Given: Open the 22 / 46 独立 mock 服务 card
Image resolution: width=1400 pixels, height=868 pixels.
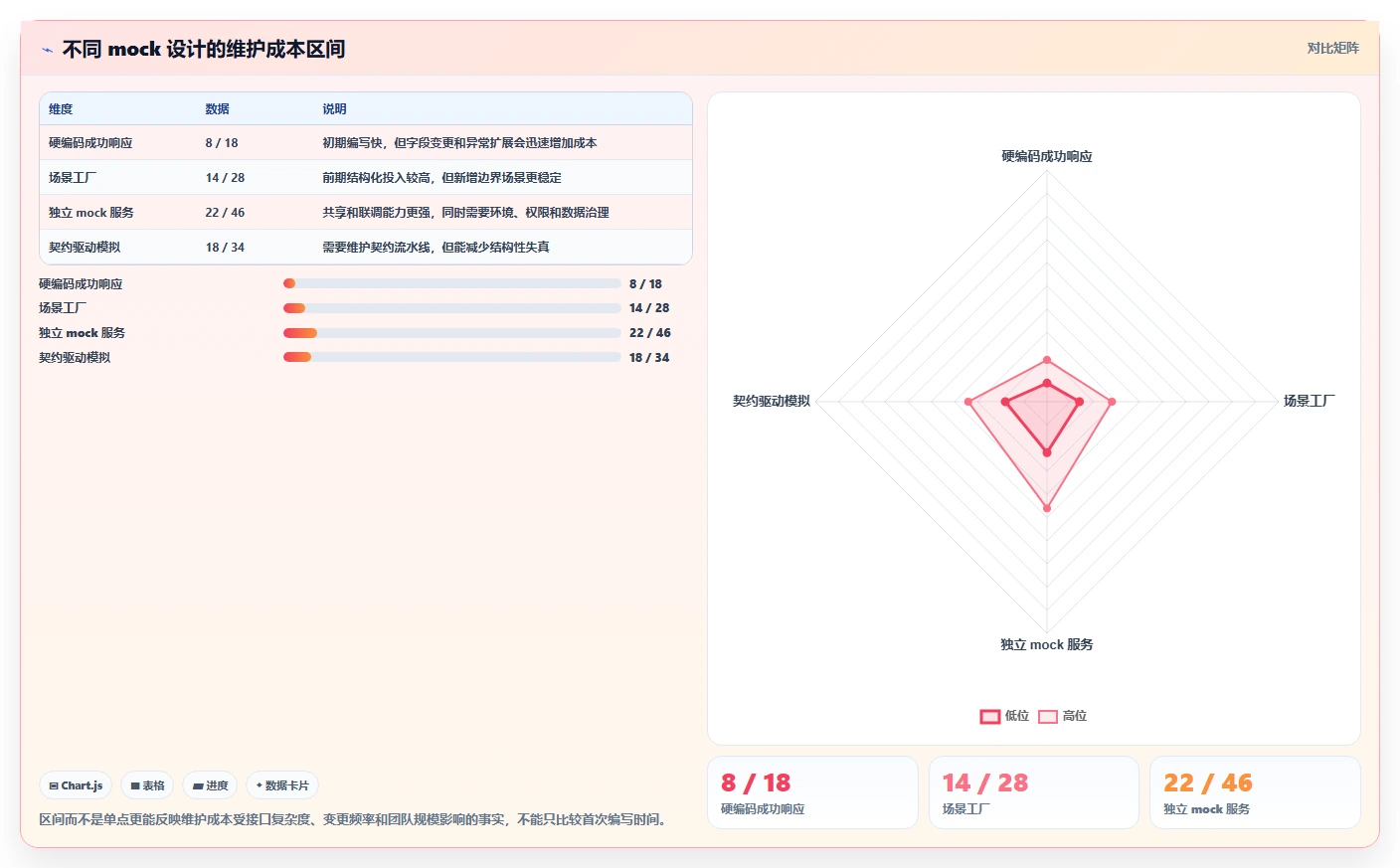Looking at the screenshot, I should [1255, 792].
